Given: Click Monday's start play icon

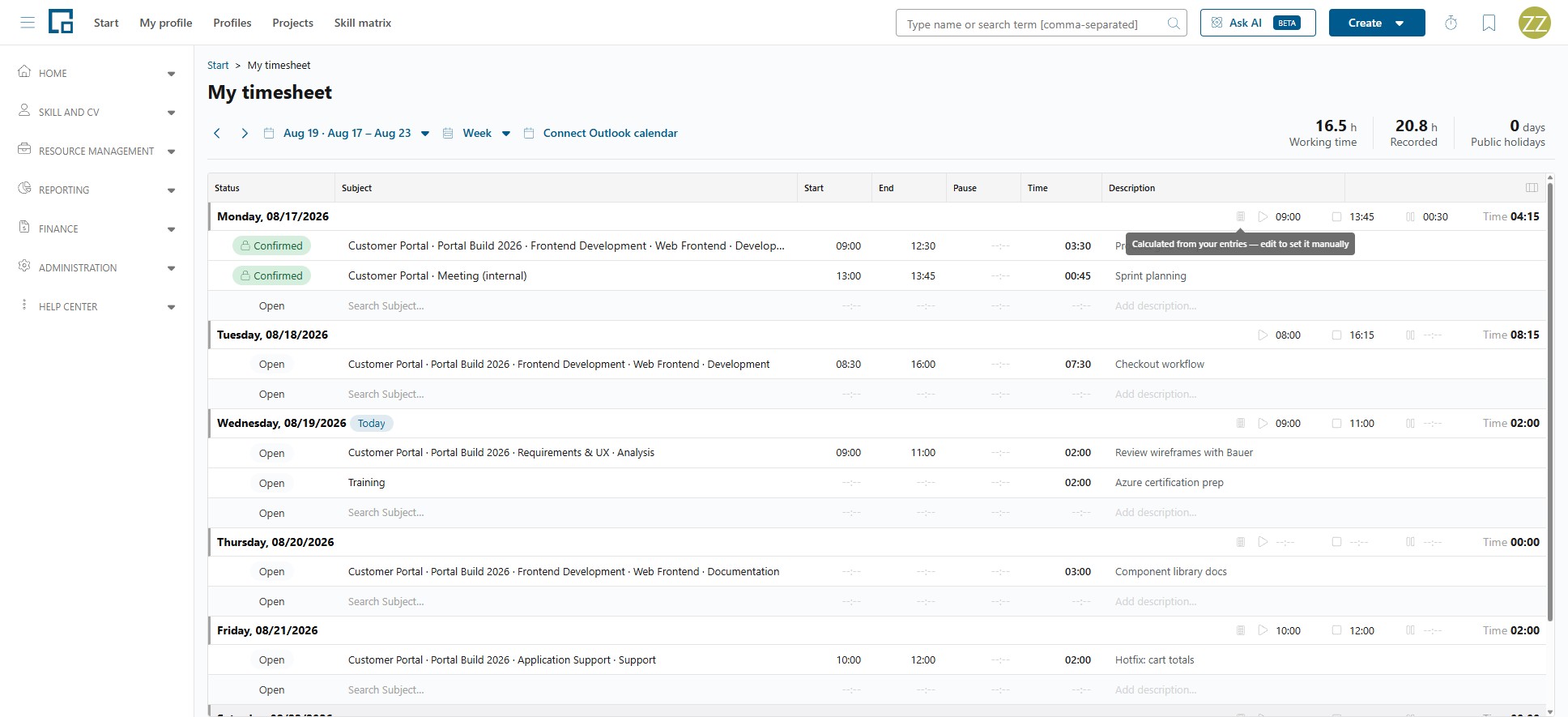Looking at the screenshot, I should [1262, 216].
